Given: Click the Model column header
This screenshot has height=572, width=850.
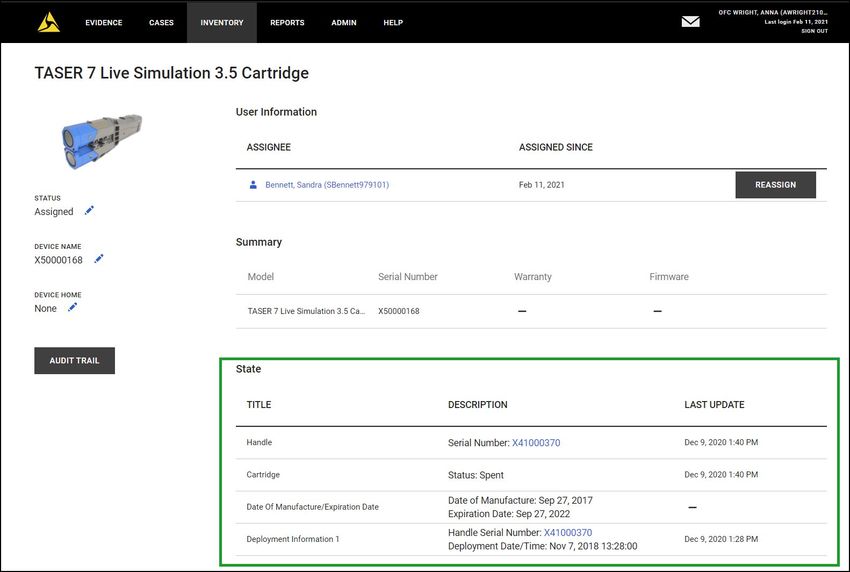Looking at the screenshot, I should (261, 277).
